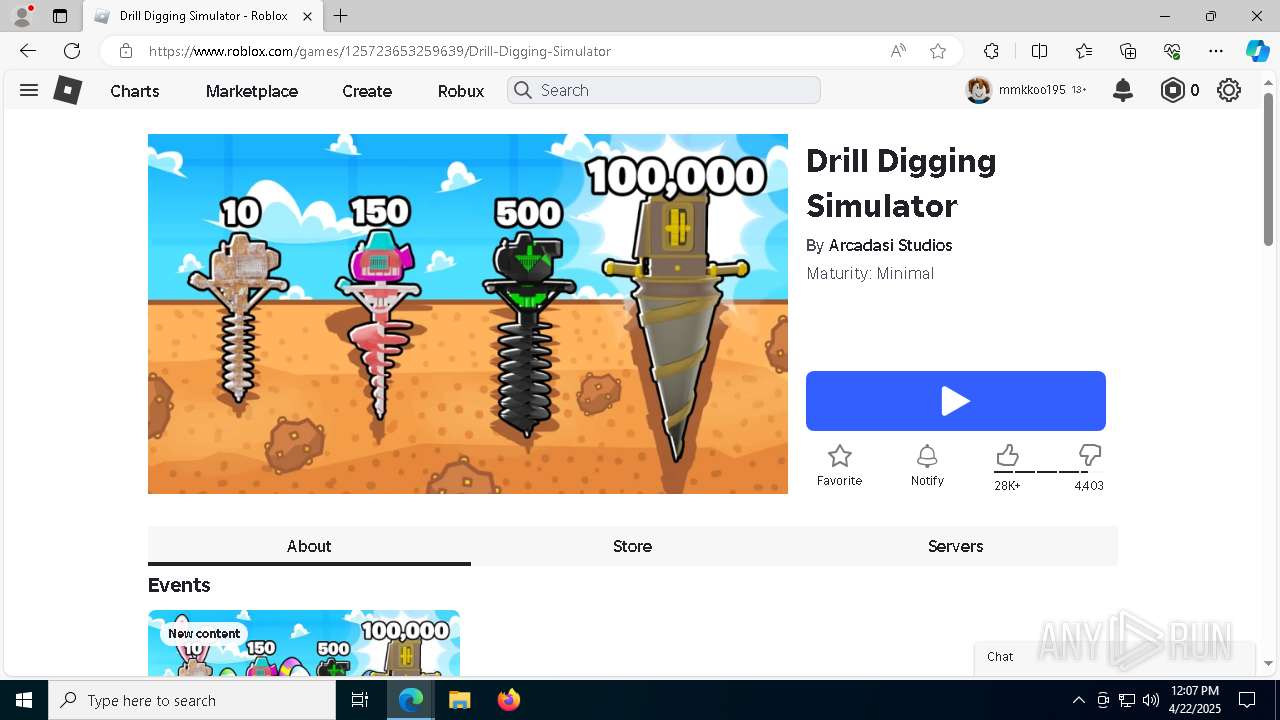Open Edge profile icon
The width and height of the screenshot is (1280, 720).
[x=22, y=16]
